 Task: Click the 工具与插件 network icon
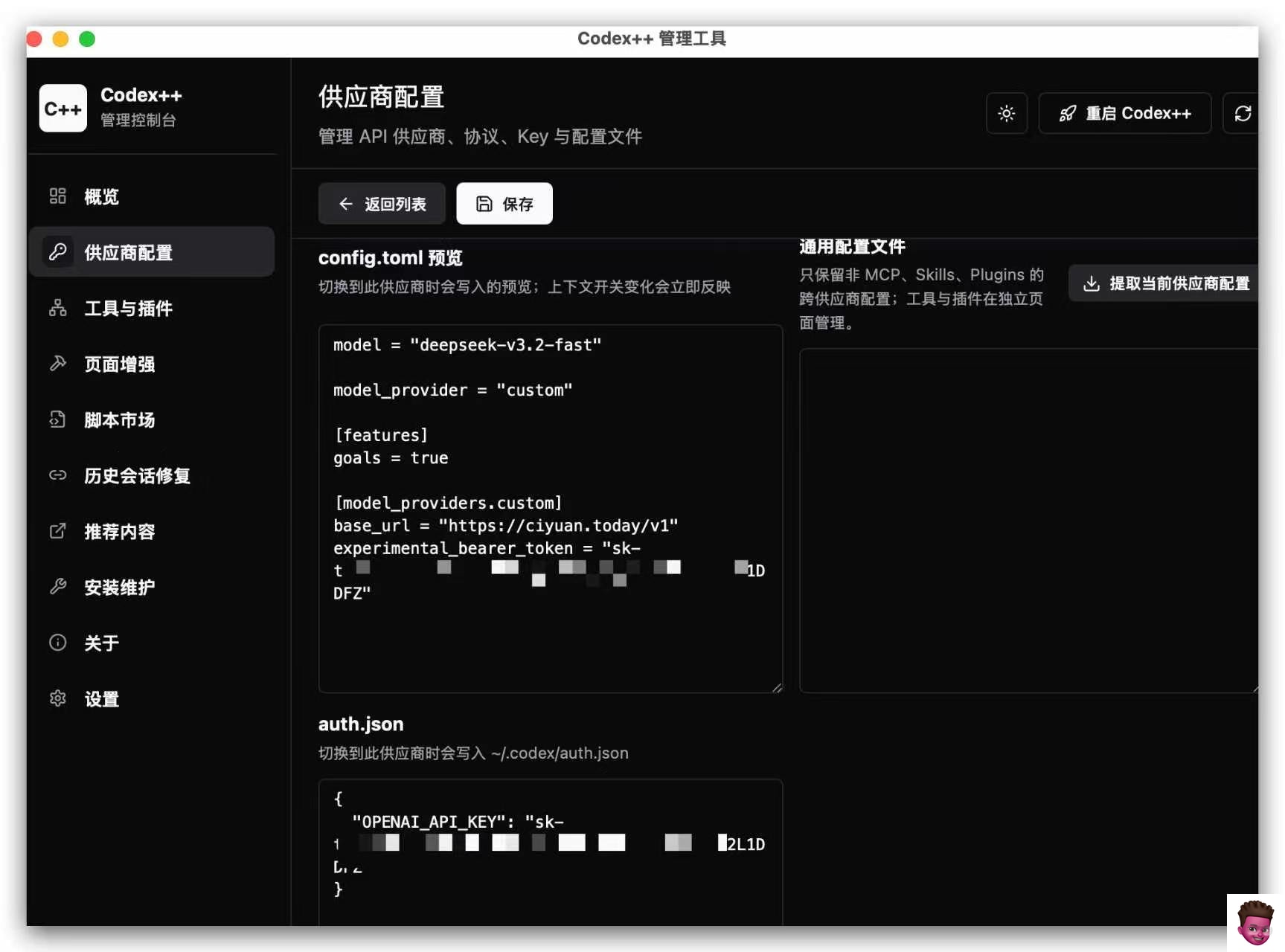click(x=58, y=308)
